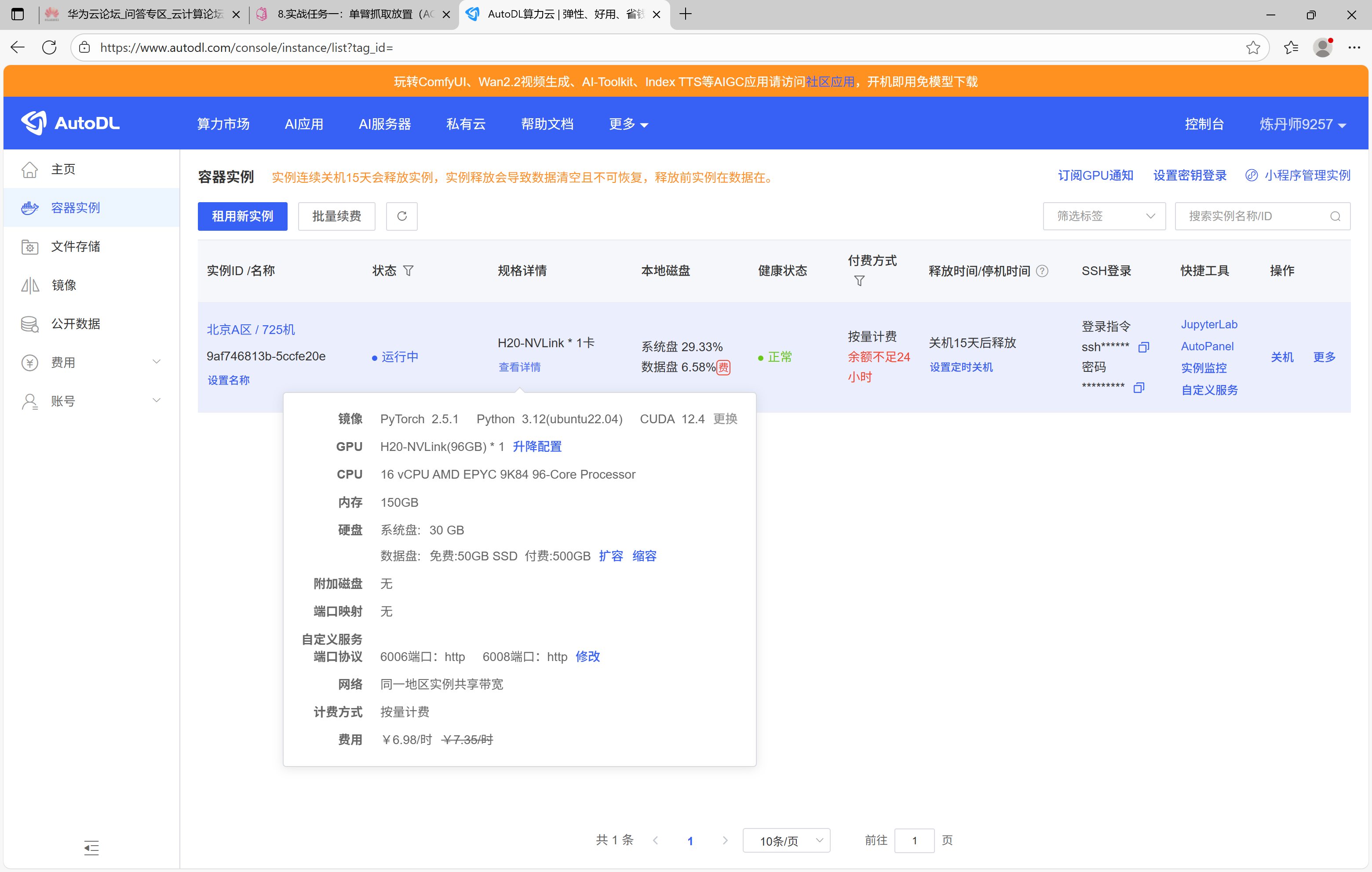
Task: Click the 租用新实例 button
Action: pyautogui.click(x=242, y=216)
